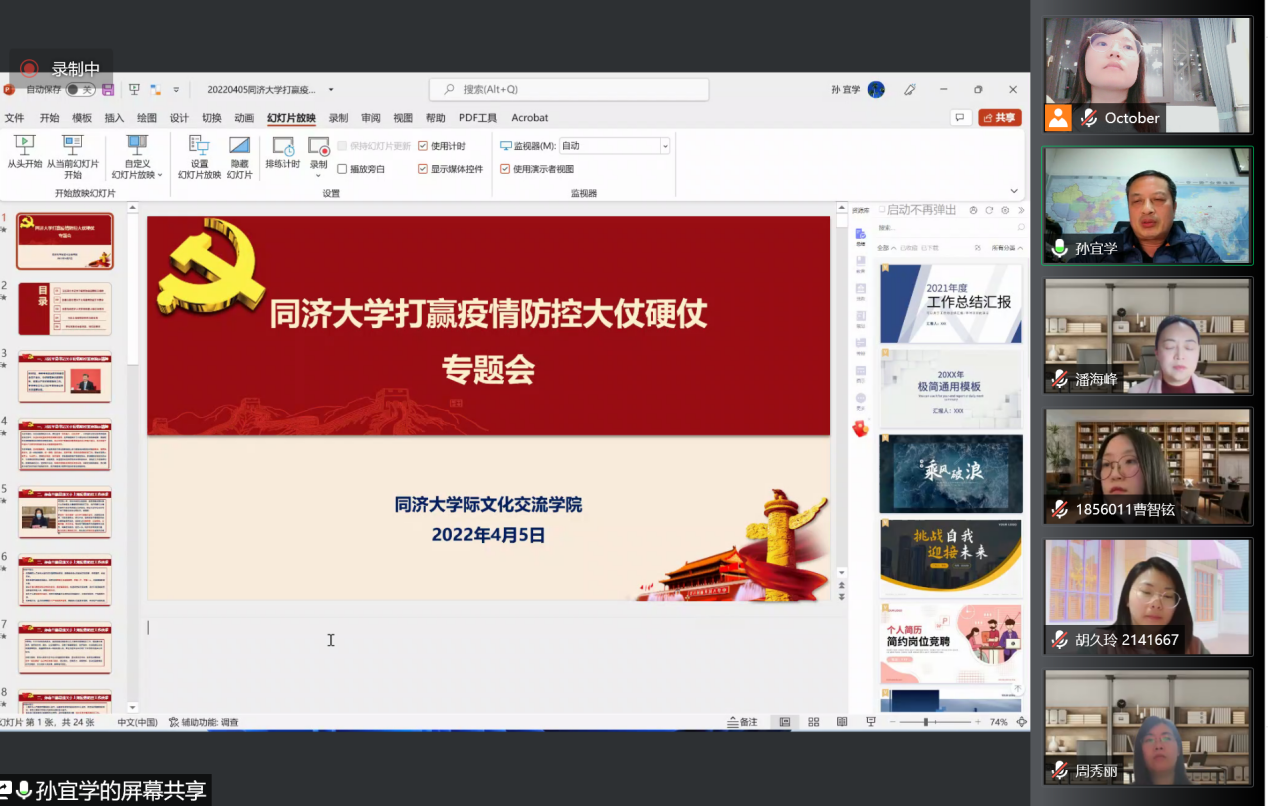Click Notes (备注) in status bar
The width and height of the screenshot is (1268, 806).
pos(742,722)
